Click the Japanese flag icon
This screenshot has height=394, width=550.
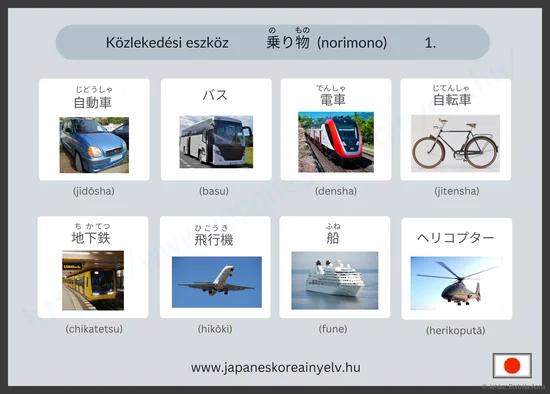(x=512, y=366)
